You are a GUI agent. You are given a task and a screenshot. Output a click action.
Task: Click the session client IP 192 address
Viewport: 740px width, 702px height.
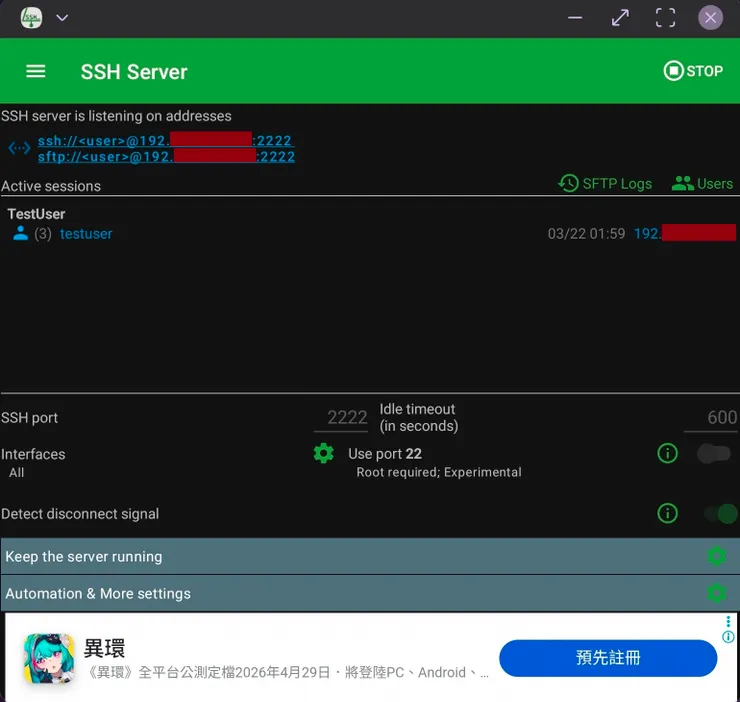[684, 233]
